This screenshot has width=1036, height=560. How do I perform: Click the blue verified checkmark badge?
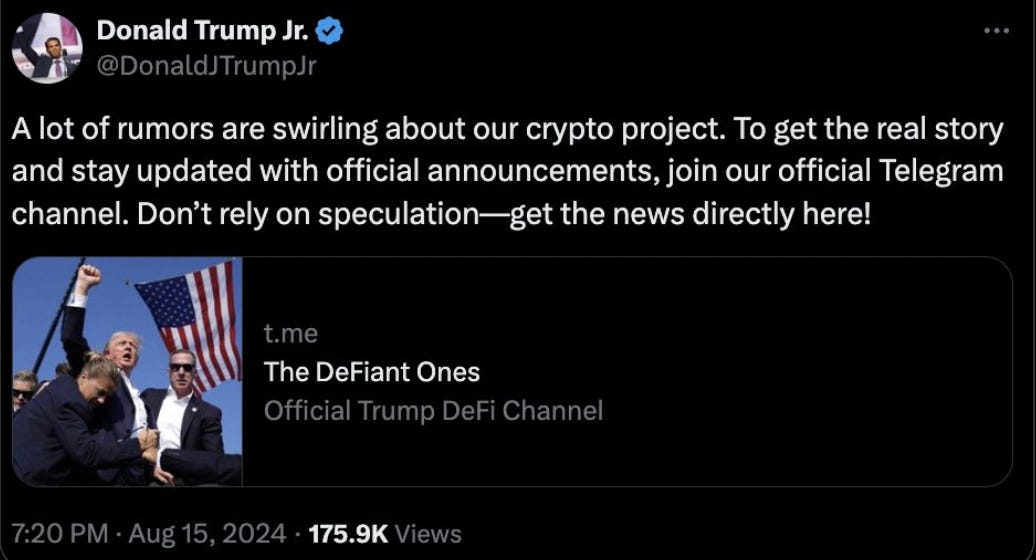tap(332, 32)
